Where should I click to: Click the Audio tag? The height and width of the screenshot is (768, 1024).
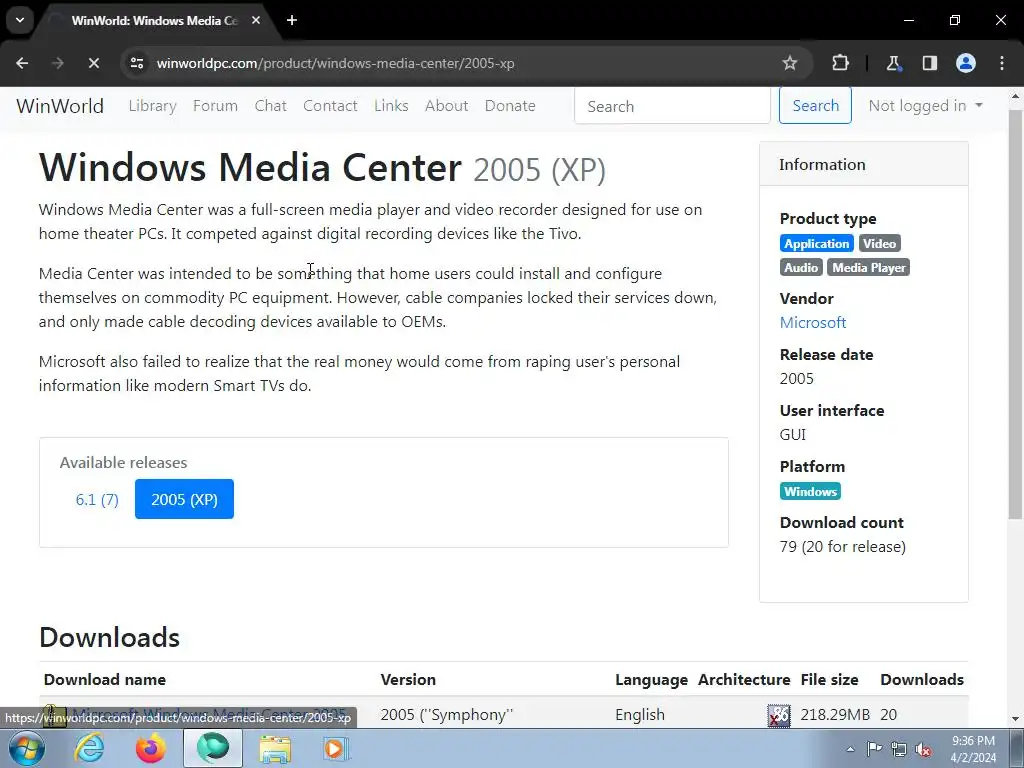pos(801,268)
